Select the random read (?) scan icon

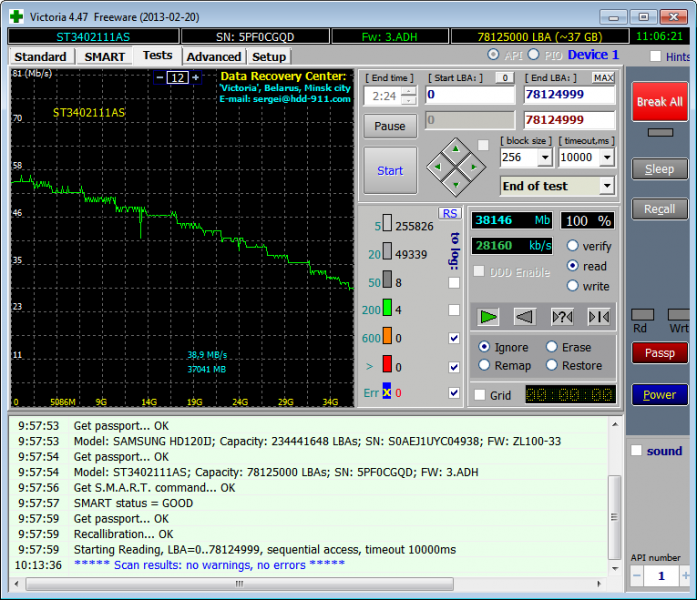pyautogui.click(x=562, y=316)
